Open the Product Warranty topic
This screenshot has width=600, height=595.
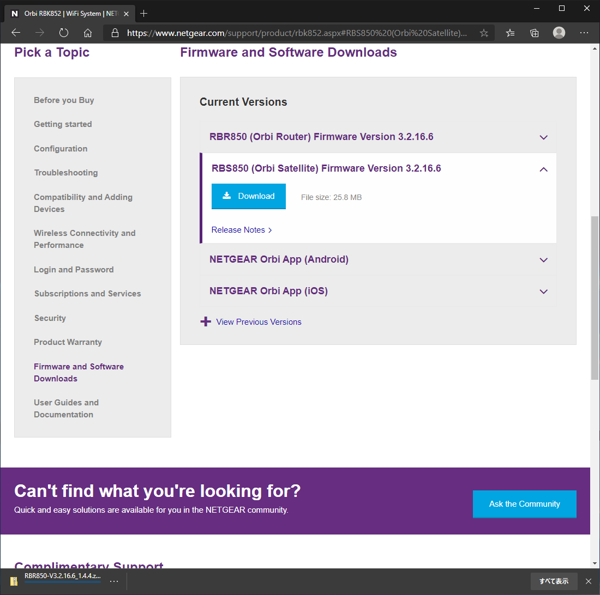click(68, 342)
